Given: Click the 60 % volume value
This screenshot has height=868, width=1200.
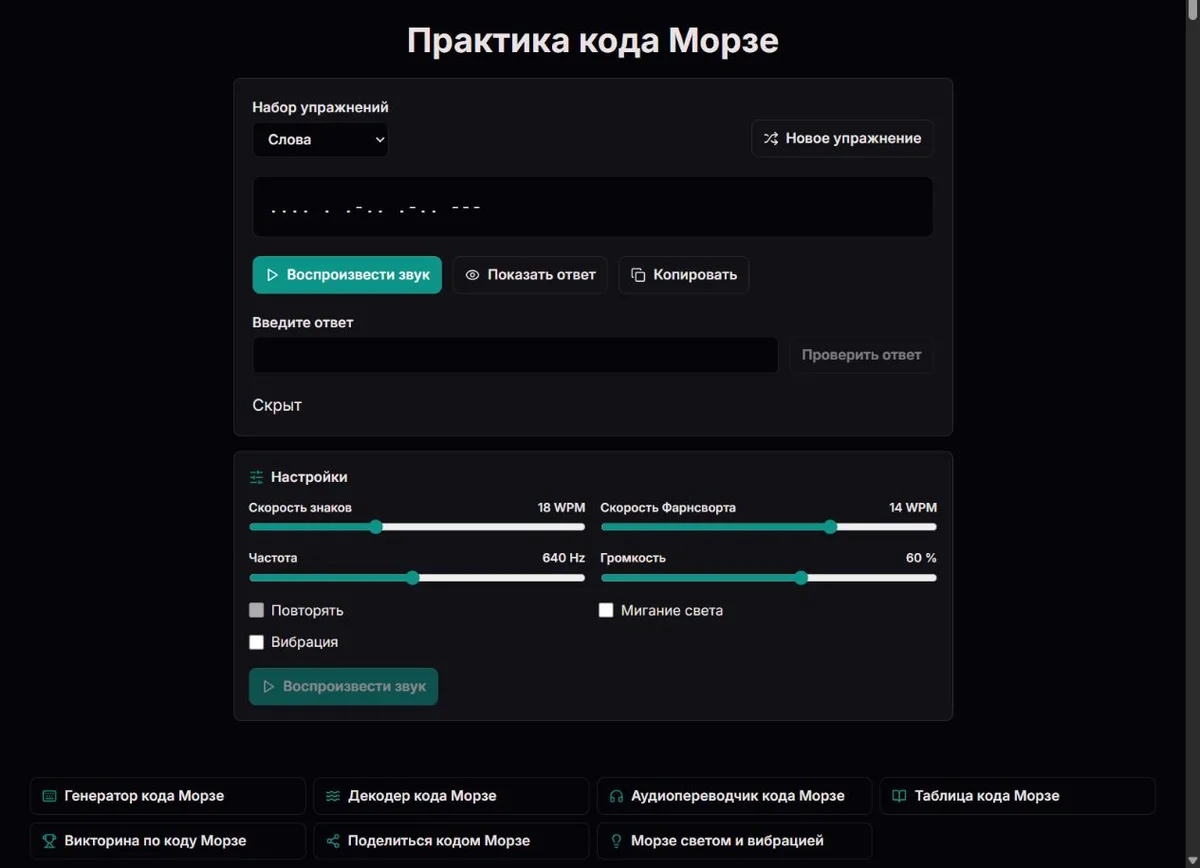Looking at the screenshot, I should (921, 558).
